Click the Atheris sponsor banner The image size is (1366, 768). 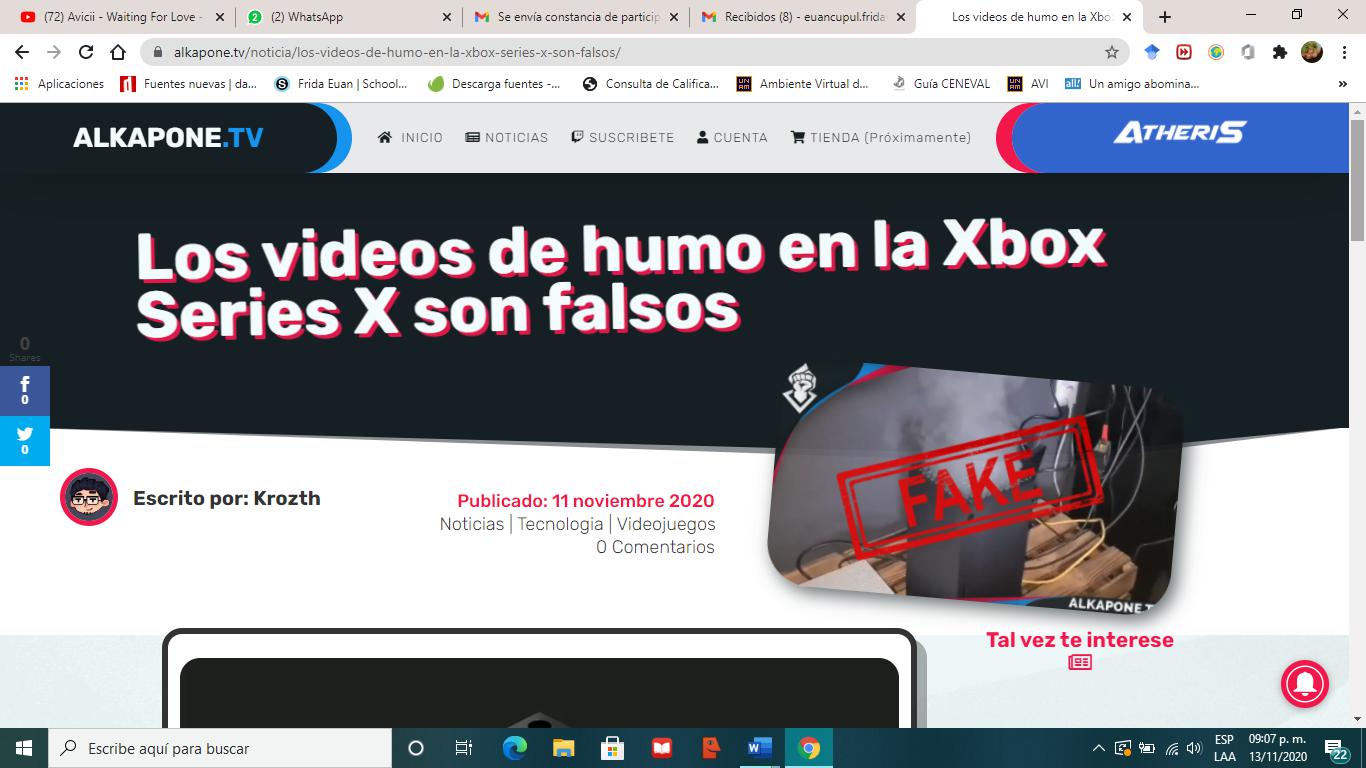point(1180,133)
